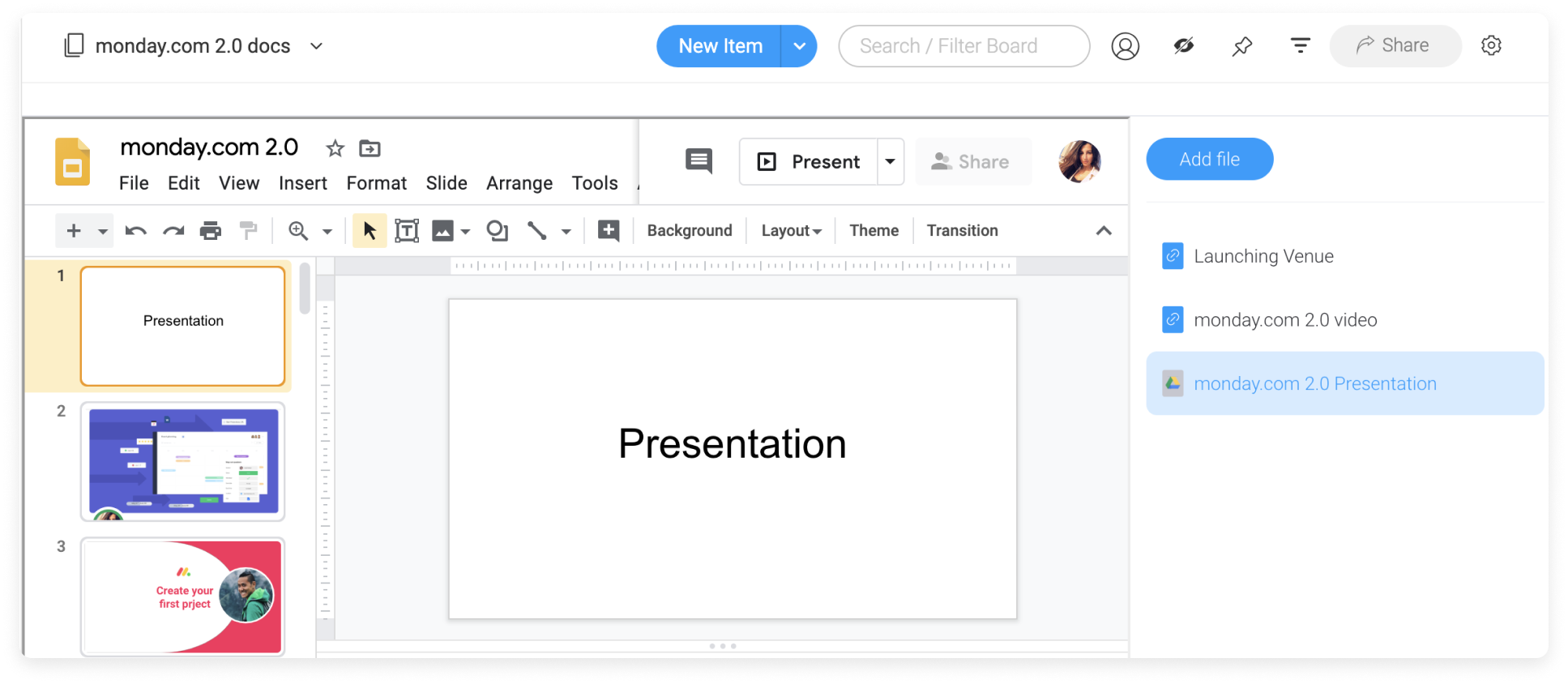The image size is (1568, 684).
Task: Select the line tool icon
Action: point(536,231)
